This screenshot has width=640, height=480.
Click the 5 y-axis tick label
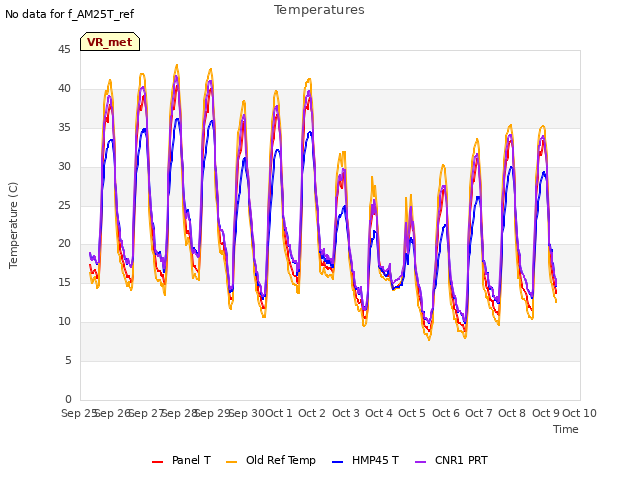(x=68, y=360)
